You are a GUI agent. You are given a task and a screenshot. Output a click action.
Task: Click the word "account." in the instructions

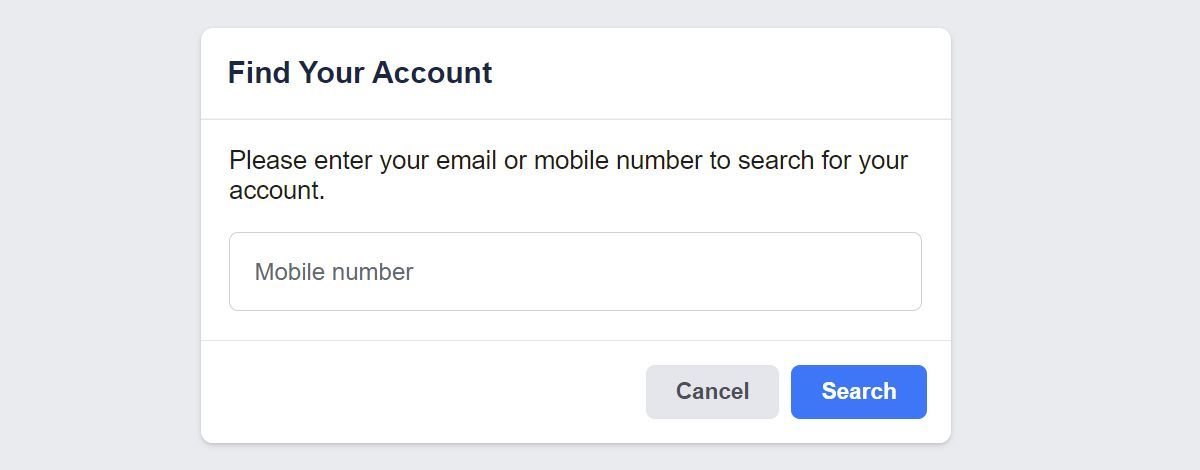277,191
